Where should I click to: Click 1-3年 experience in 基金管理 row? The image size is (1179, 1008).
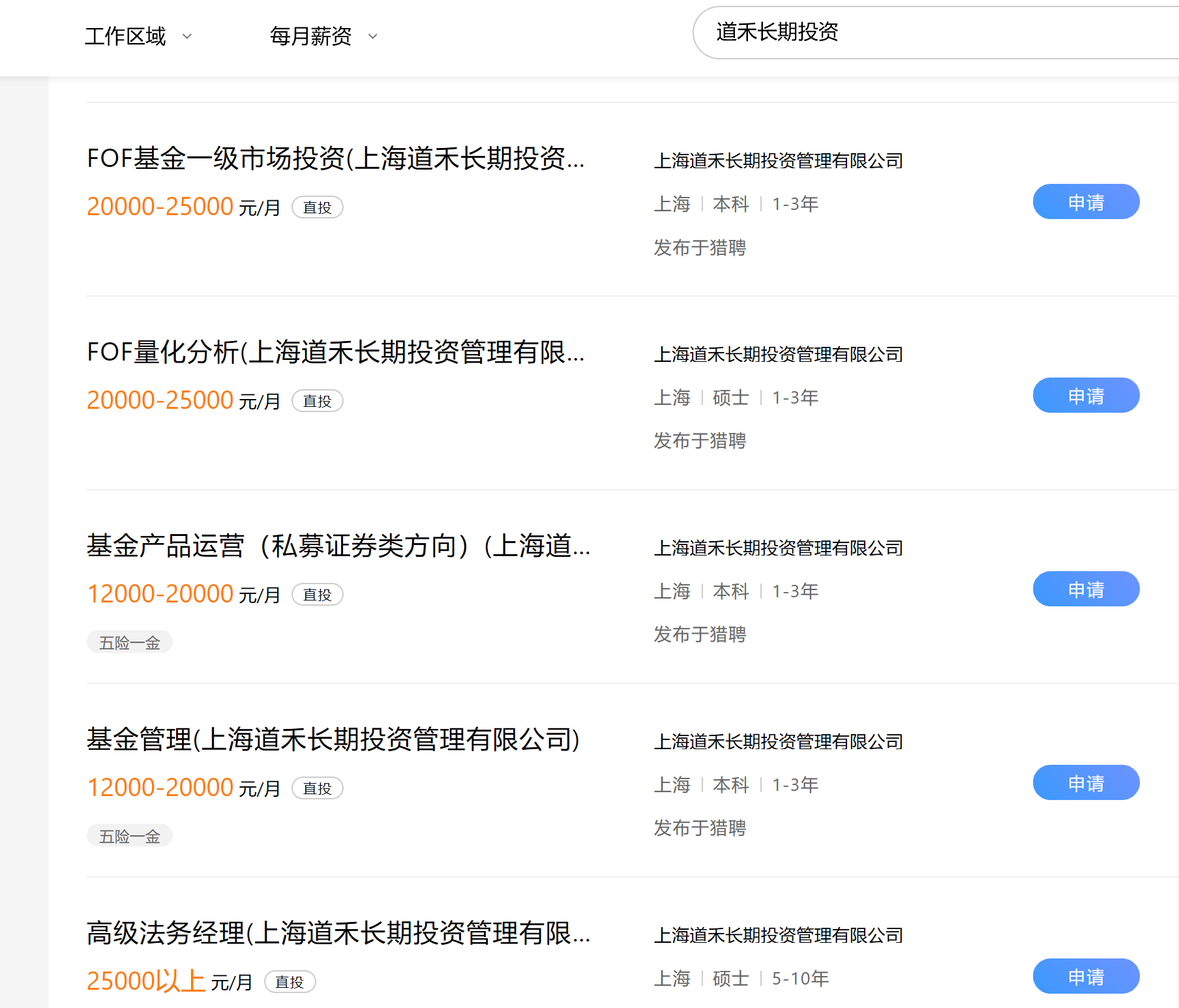pyautogui.click(x=796, y=785)
